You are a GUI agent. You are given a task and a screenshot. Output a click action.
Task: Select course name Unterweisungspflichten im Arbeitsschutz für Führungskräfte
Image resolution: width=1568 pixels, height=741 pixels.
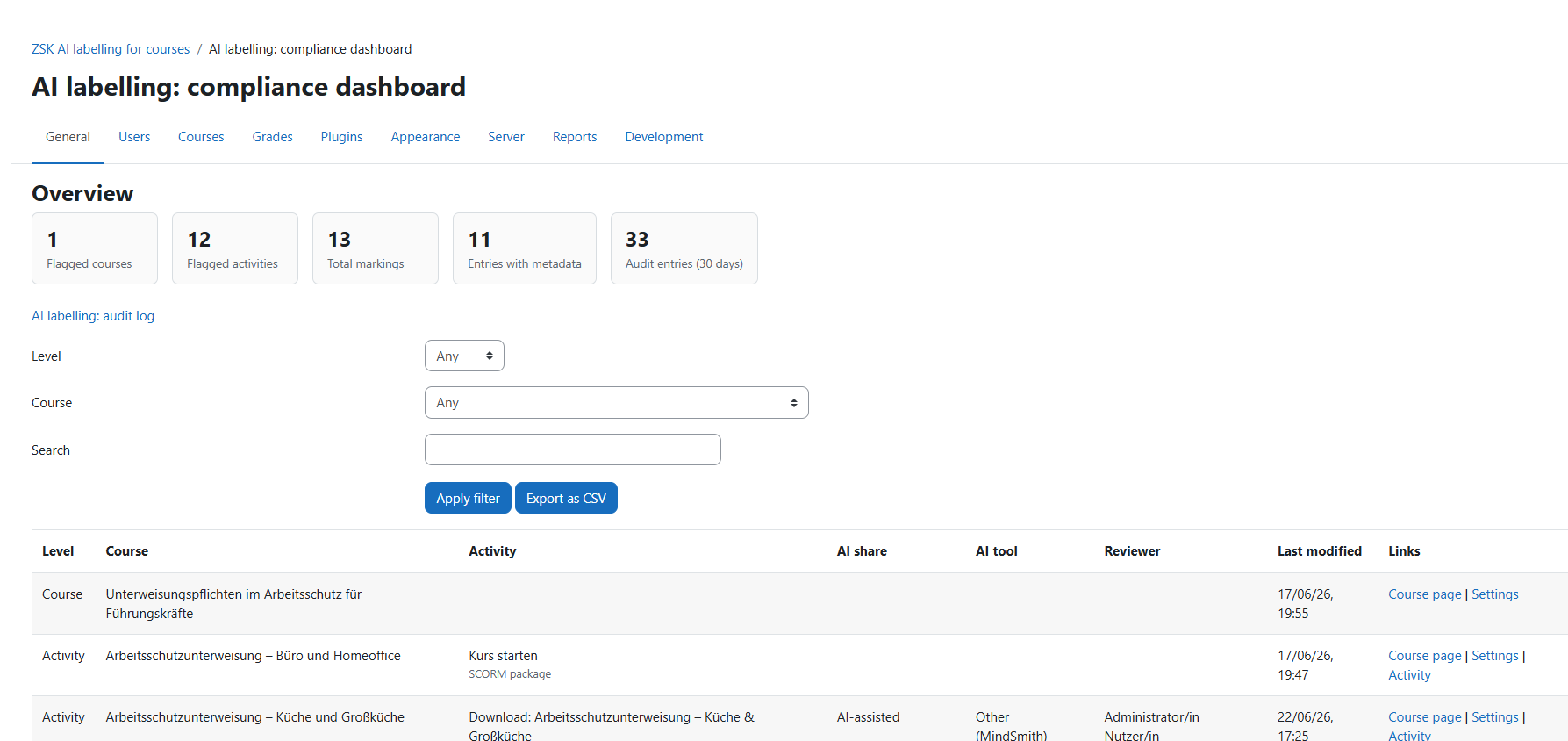(233, 604)
